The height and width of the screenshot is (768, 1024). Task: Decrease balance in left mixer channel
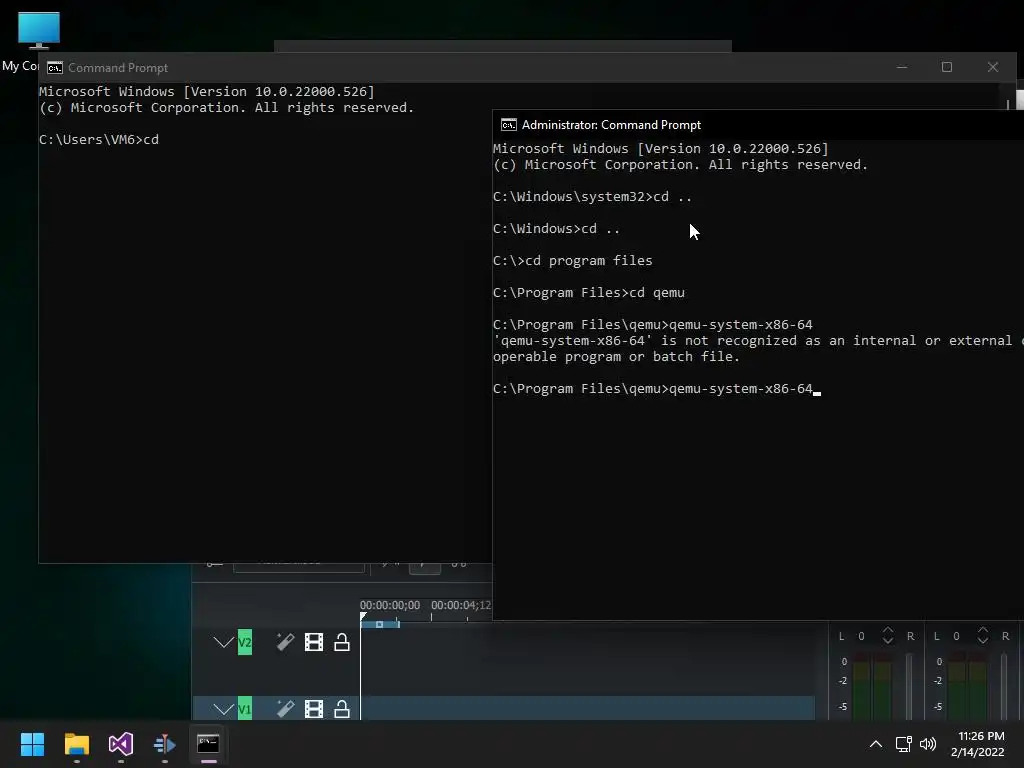[888, 641]
